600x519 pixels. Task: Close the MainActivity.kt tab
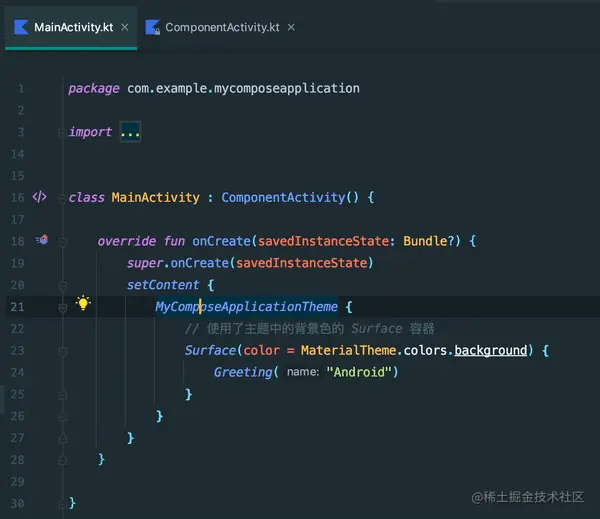(124, 27)
